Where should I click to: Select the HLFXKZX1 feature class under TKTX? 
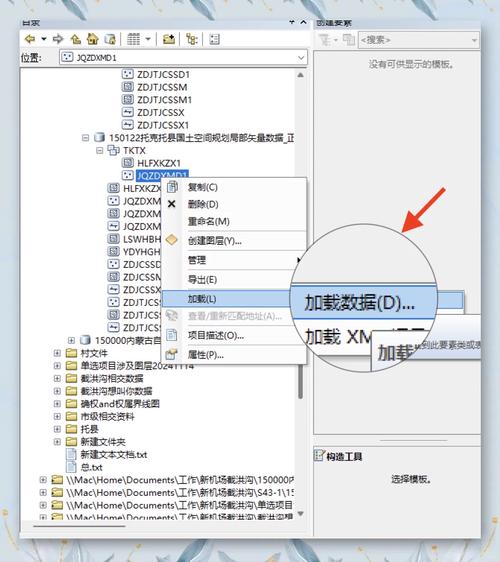point(152,163)
